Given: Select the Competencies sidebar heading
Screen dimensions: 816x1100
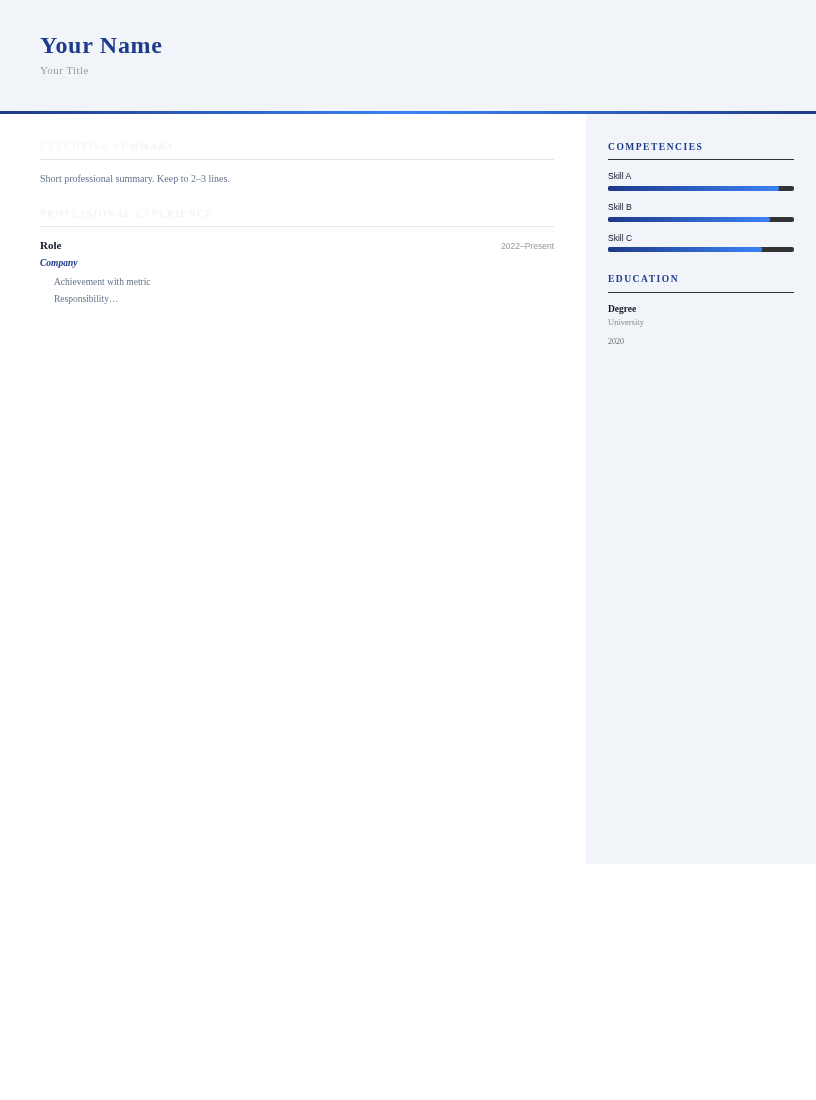Looking at the screenshot, I should (655, 147).
